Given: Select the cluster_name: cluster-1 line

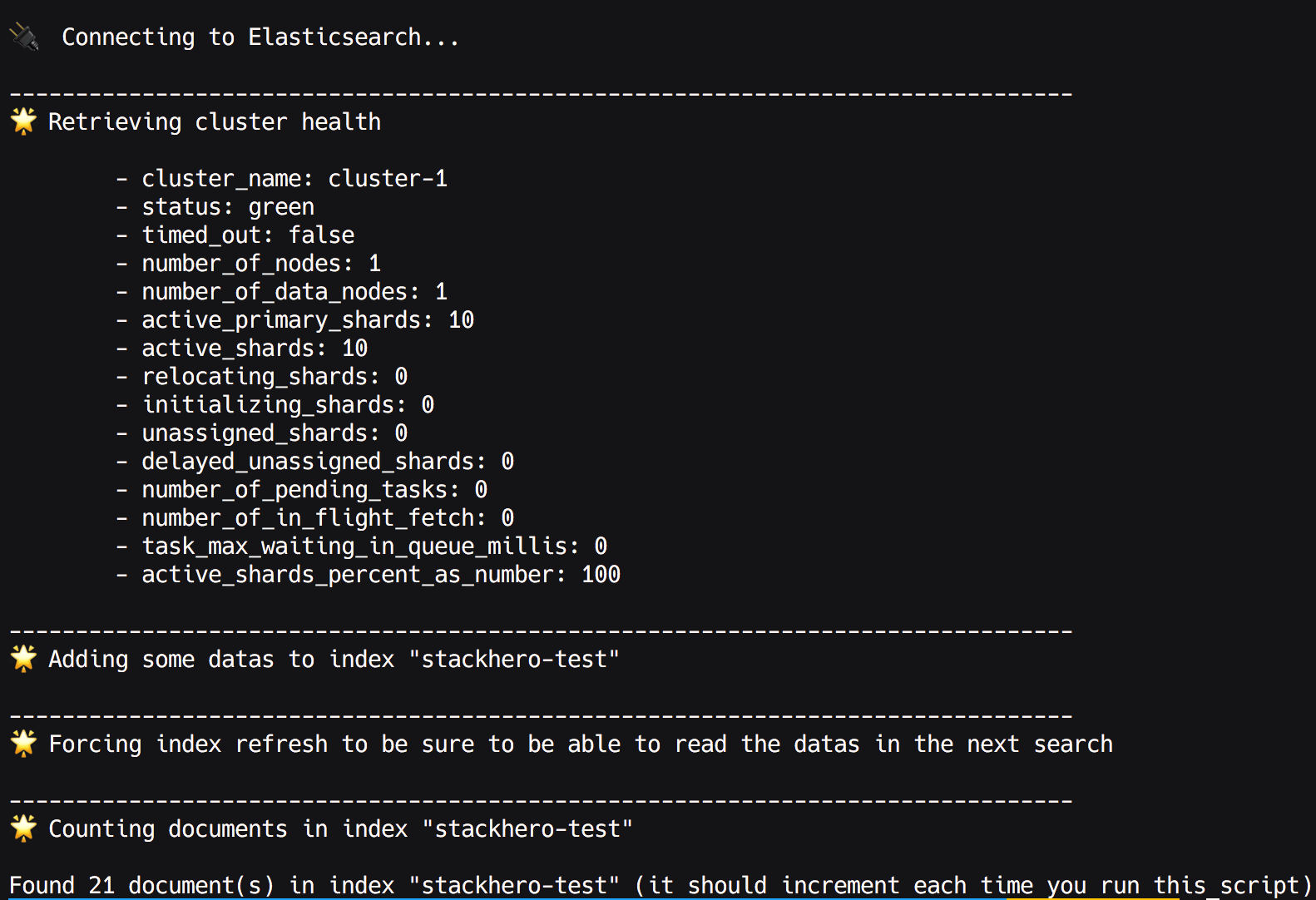Looking at the screenshot, I should (294, 179).
